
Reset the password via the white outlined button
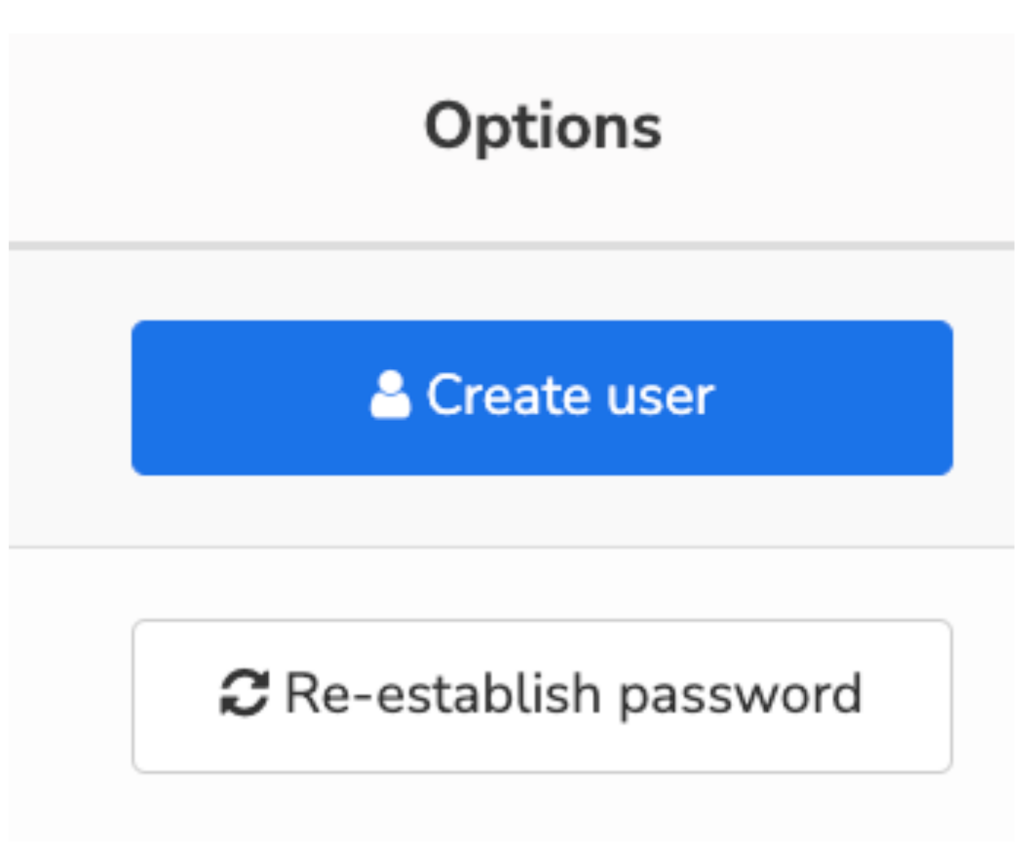[x=542, y=696]
